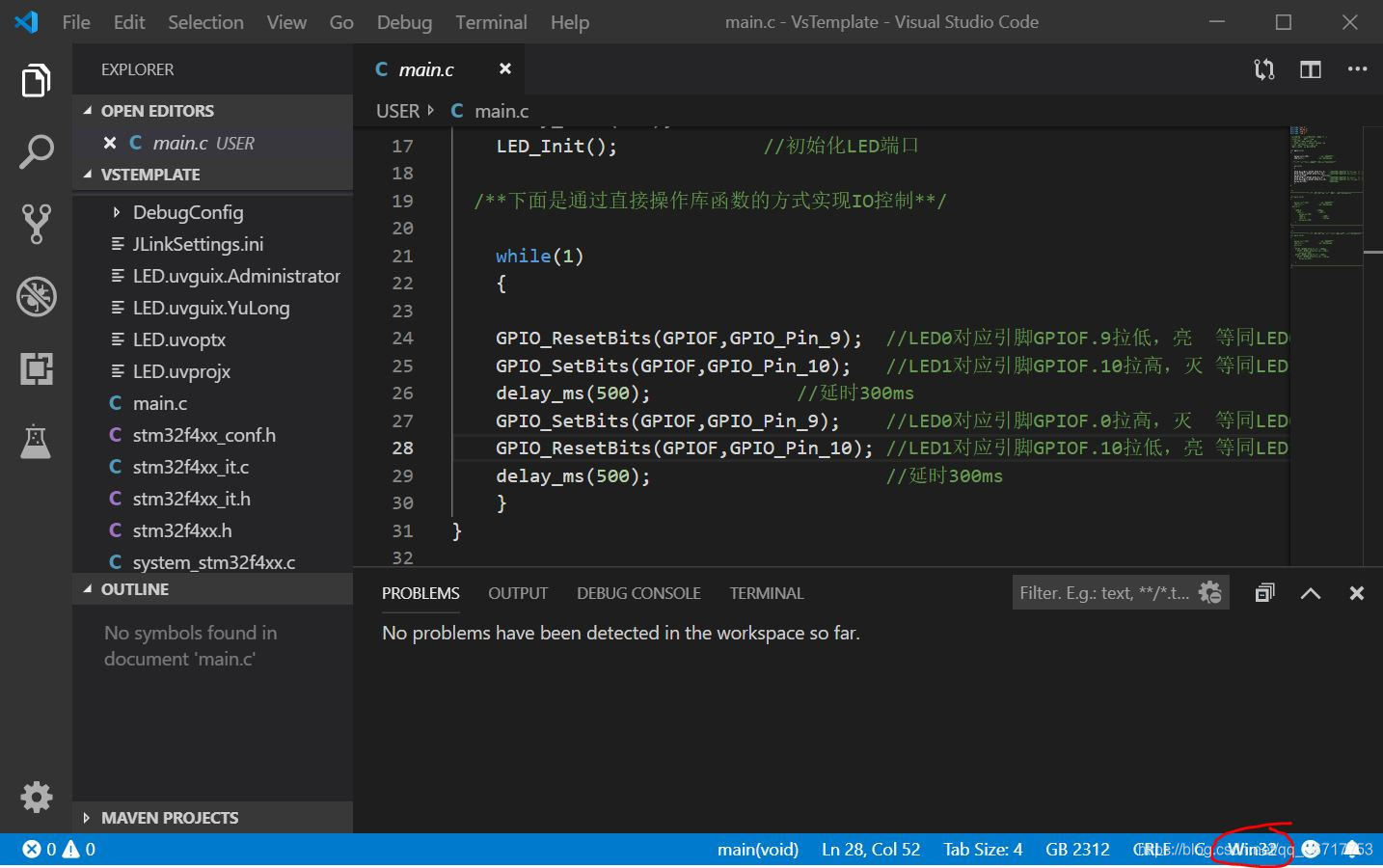
Task: Collapse the VSTEMPLATE folder section
Action: (x=212, y=175)
